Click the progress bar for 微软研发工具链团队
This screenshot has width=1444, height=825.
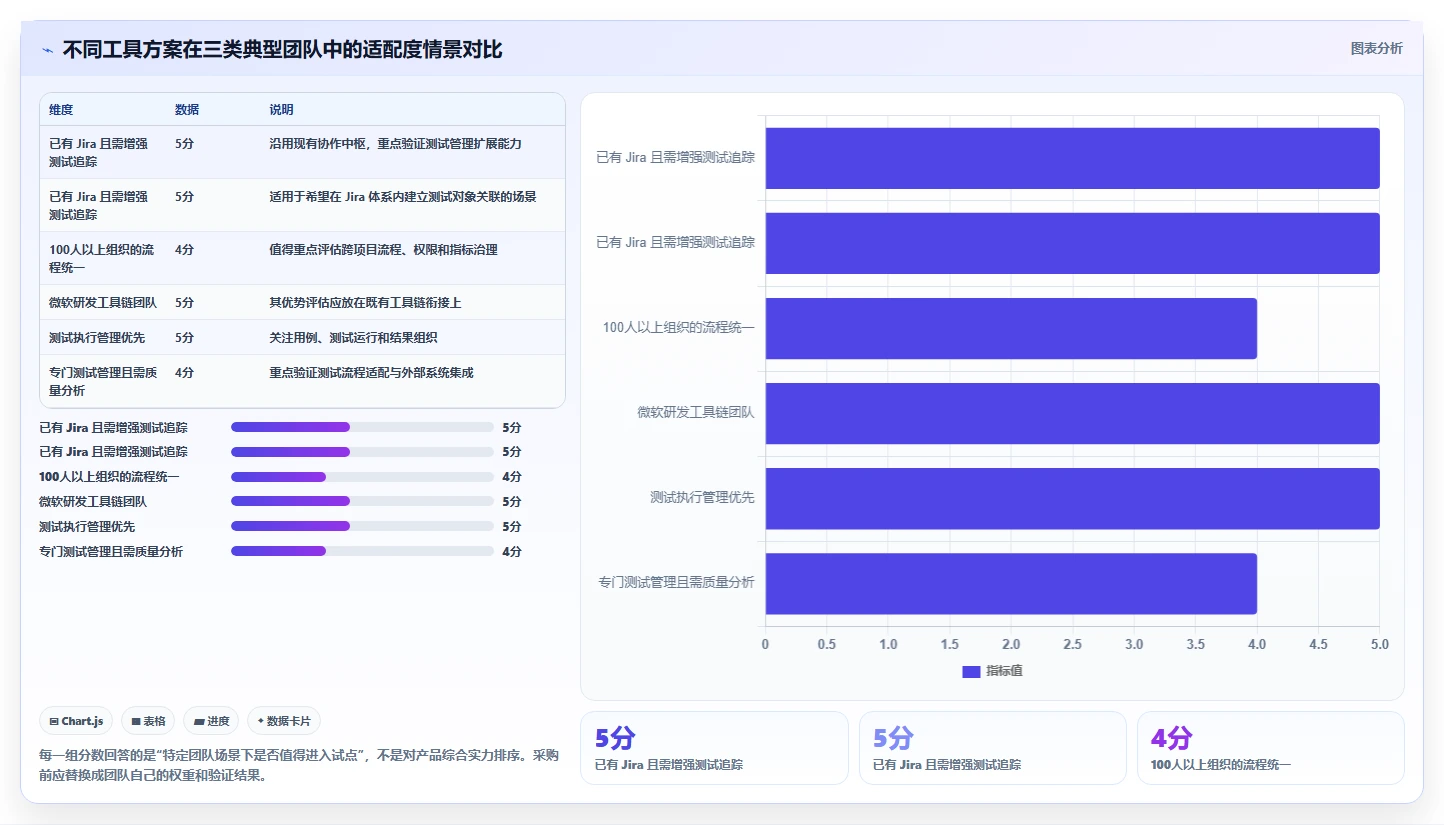(362, 502)
